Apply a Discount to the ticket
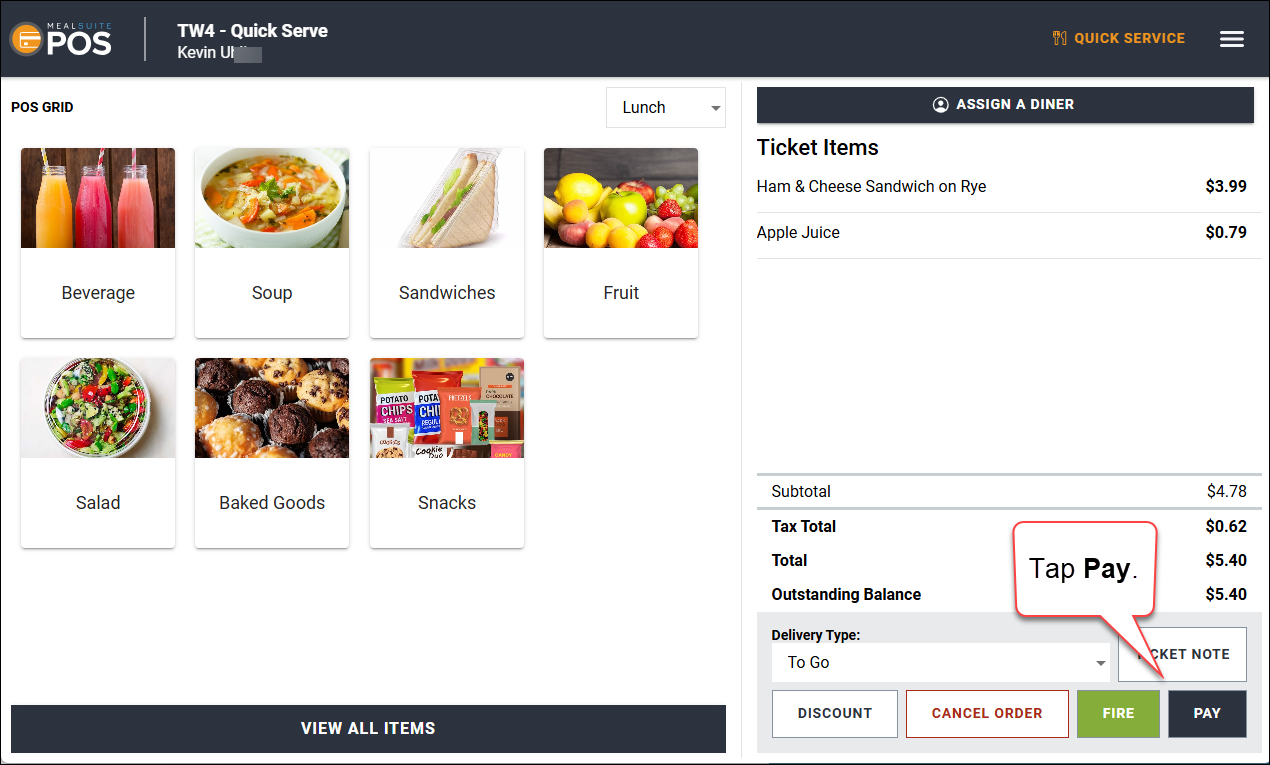Image resolution: width=1270 pixels, height=765 pixels. point(835,713)
